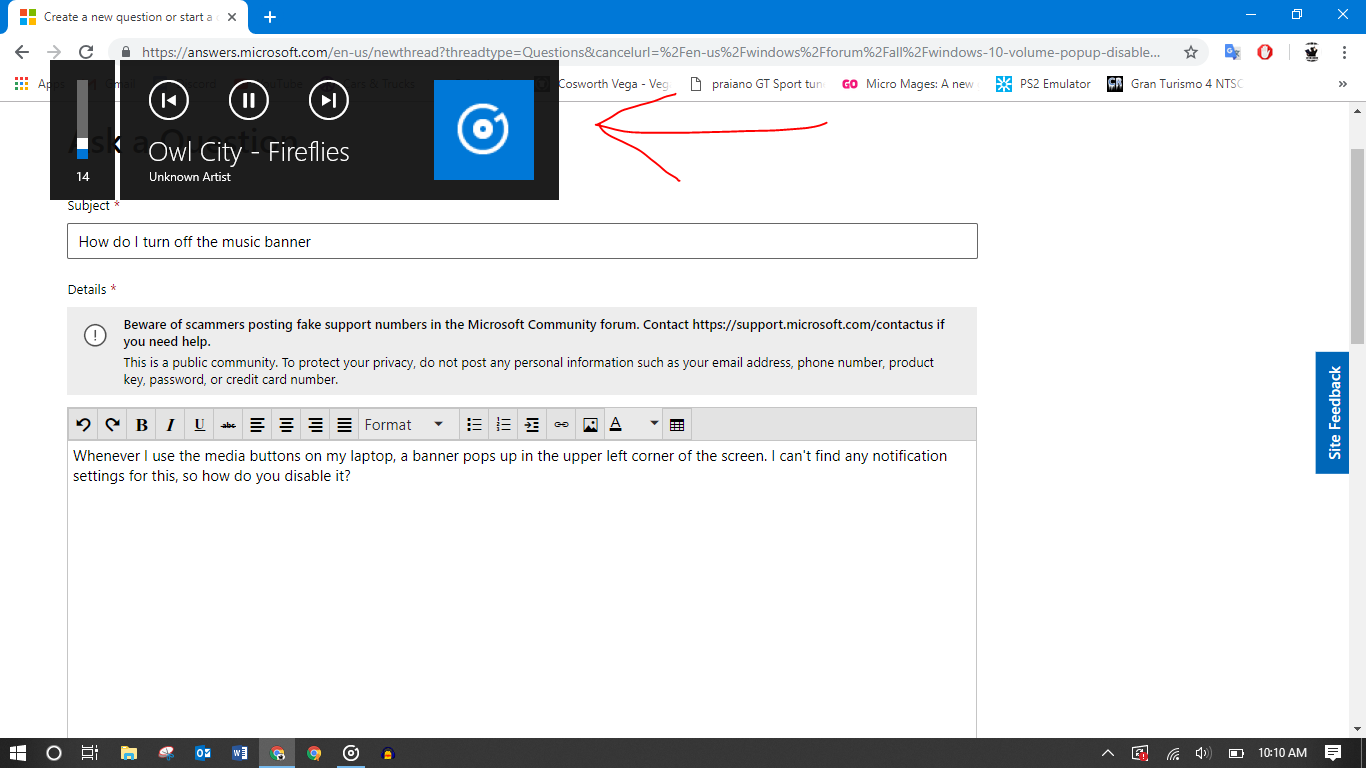Open a new Chrome tab
Image resolution: width=1366 pixels, height=768 pixels.
coord(270,17)
